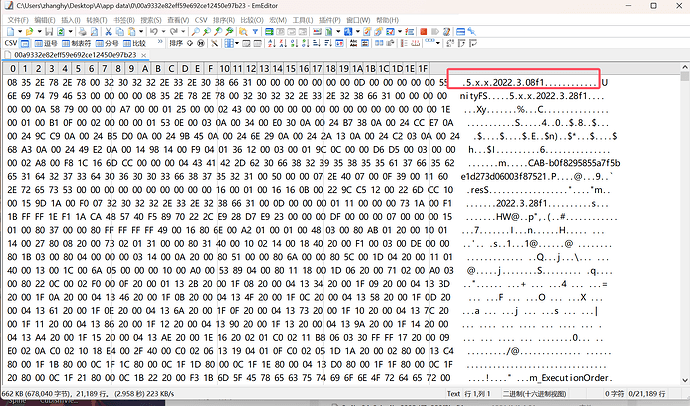690x406 pixels.
Task: Click the 行 1,列 1 position status
Action: click(x=477, y=394)
